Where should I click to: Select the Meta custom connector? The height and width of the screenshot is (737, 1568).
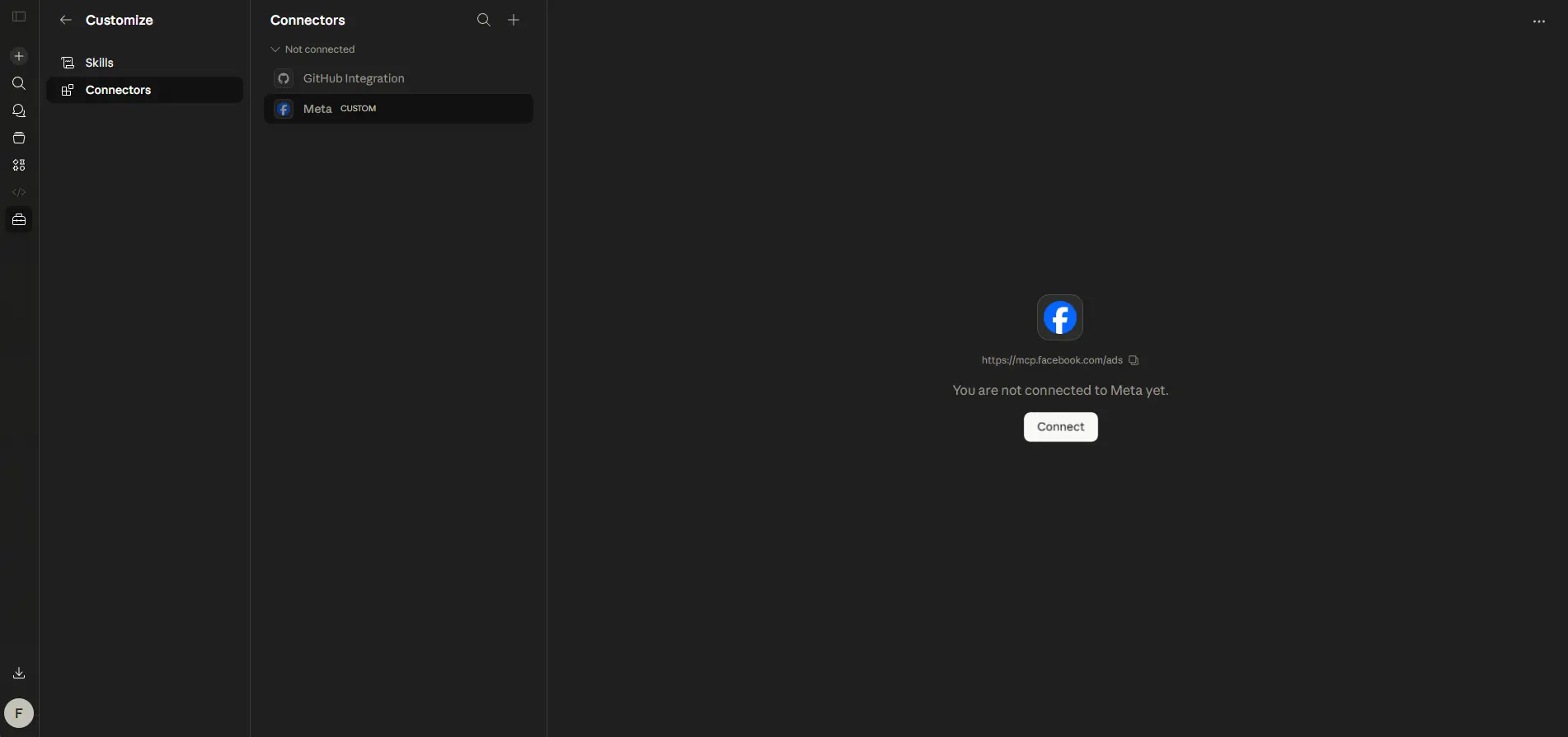coord(398,109)
